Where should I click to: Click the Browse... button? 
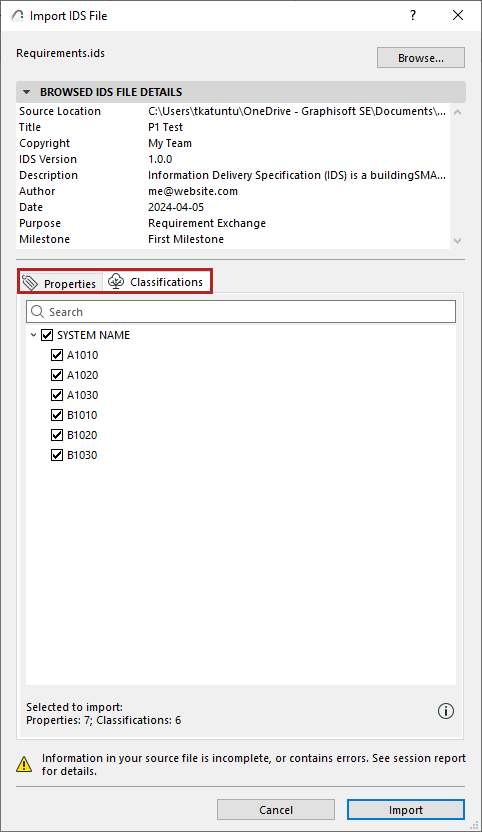point(421,58)
